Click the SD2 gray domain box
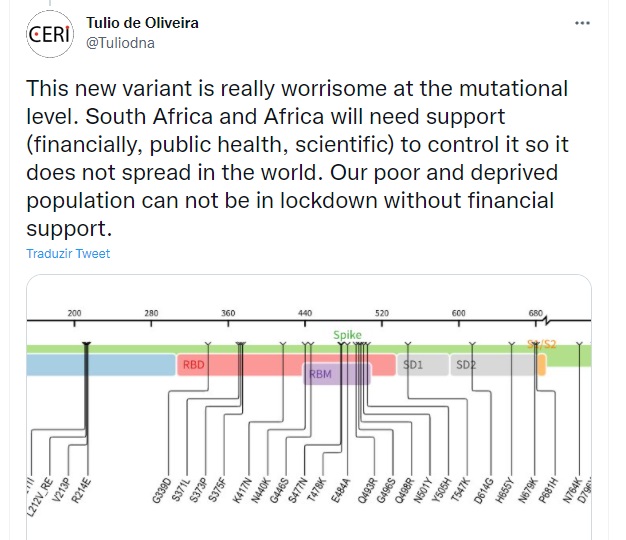The width and height of the screenshot is (626, 540). pyautogui.click(x=494, y=365)
